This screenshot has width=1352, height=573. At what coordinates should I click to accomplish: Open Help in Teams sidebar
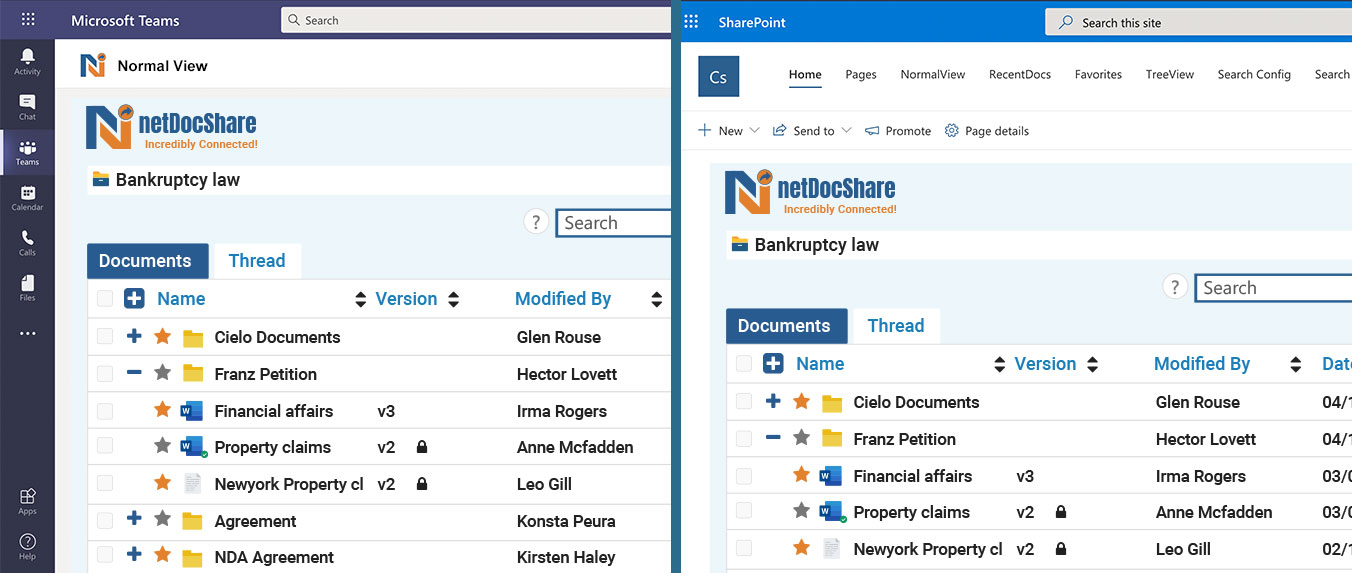27,546
